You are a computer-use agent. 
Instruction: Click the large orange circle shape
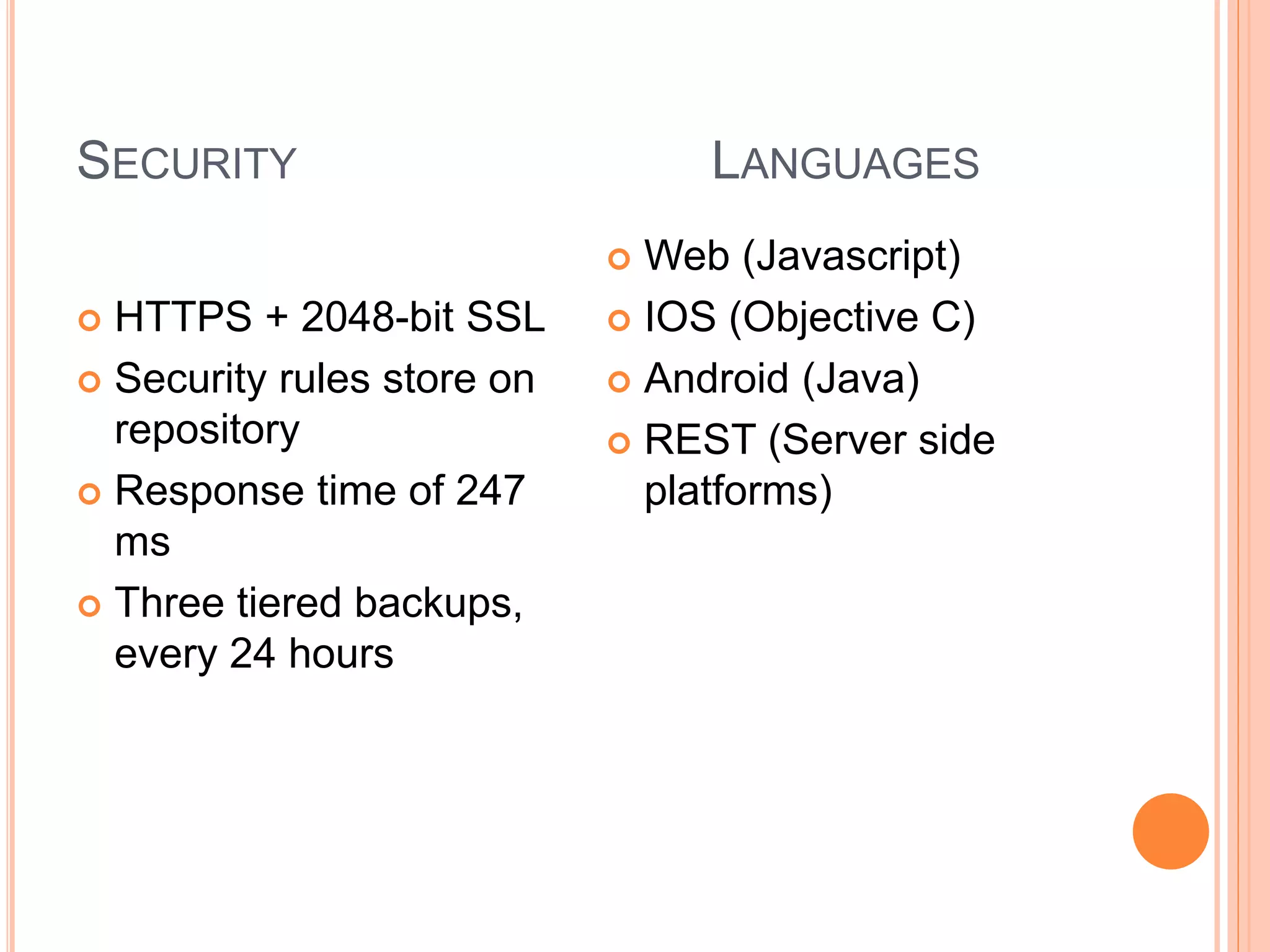[x=1170, y=831]
